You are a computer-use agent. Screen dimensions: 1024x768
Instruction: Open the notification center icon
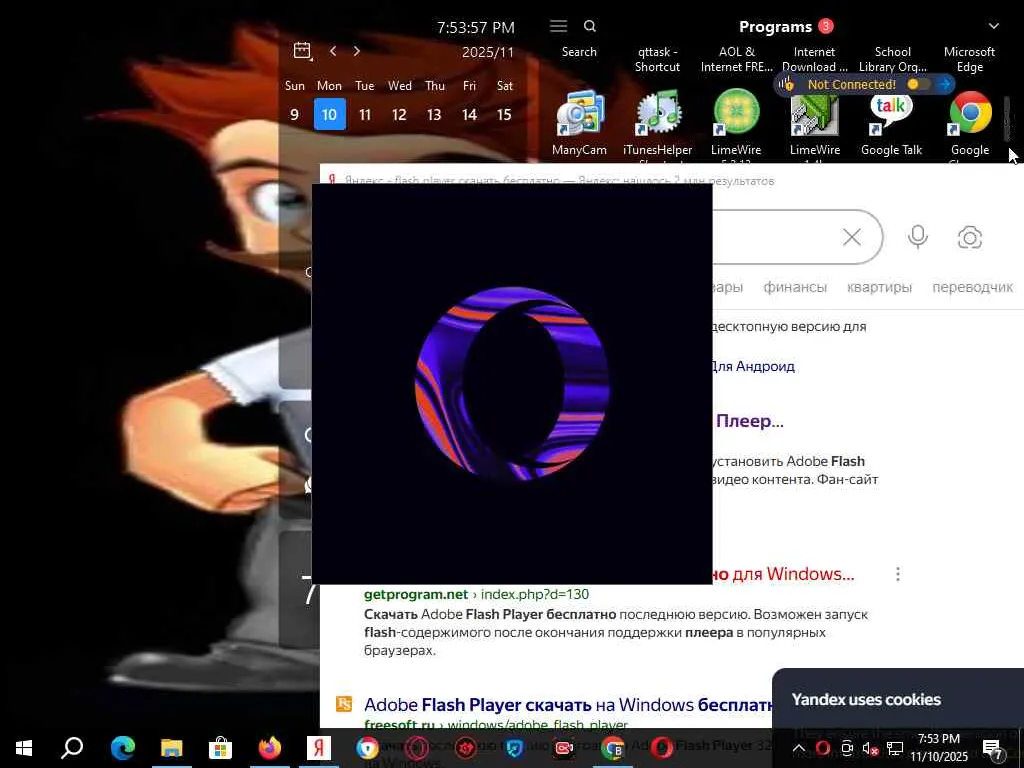(993, 749)
